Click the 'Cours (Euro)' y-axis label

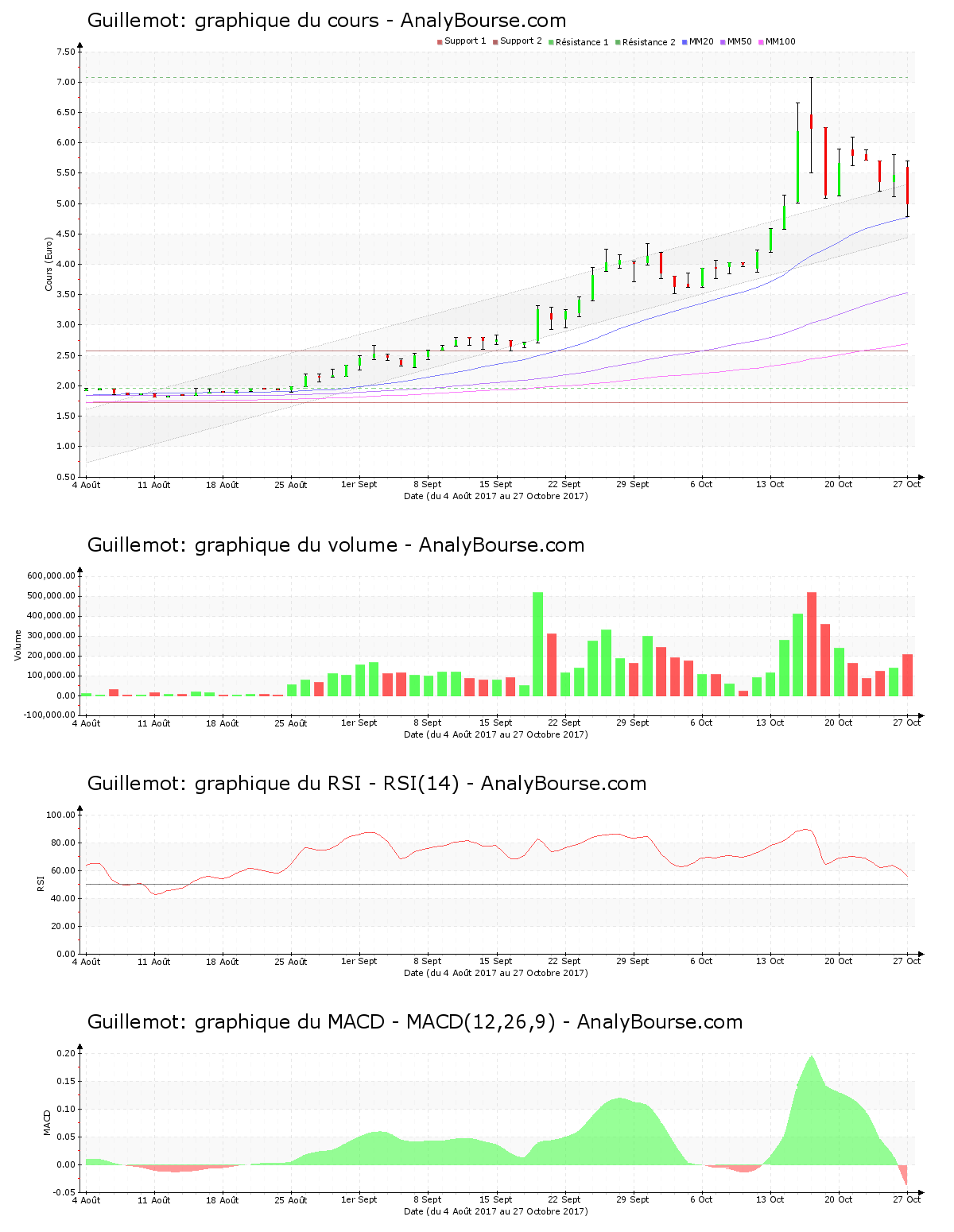(48, 264)
